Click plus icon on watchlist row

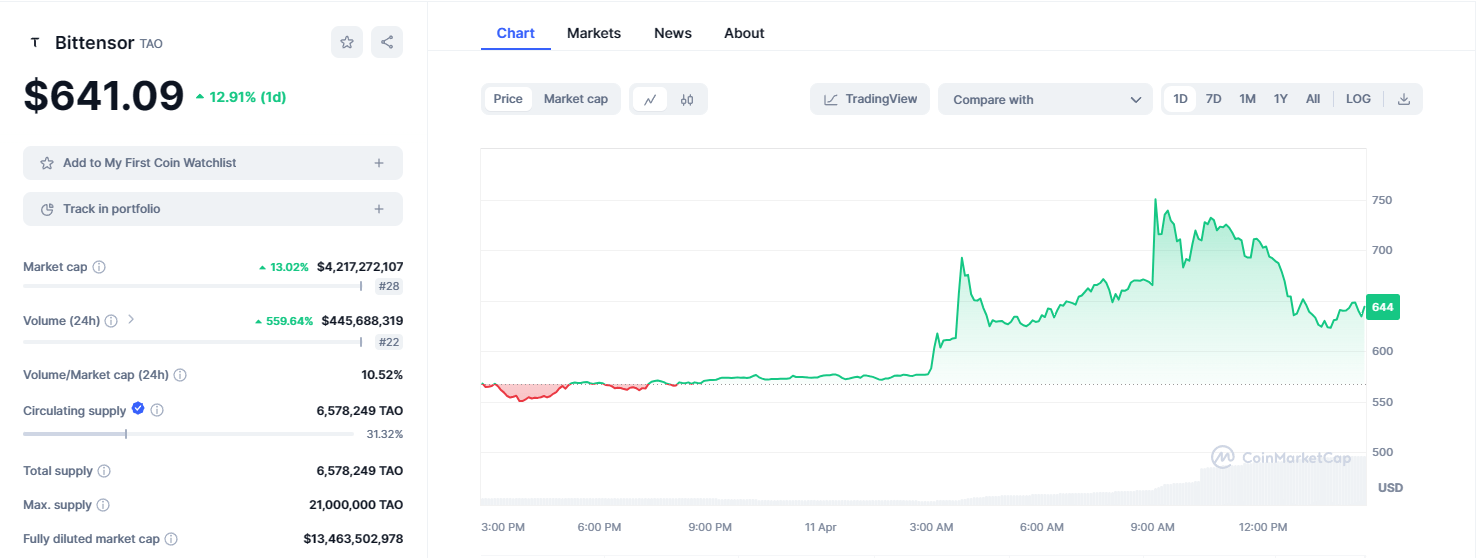tap(379, 163)
